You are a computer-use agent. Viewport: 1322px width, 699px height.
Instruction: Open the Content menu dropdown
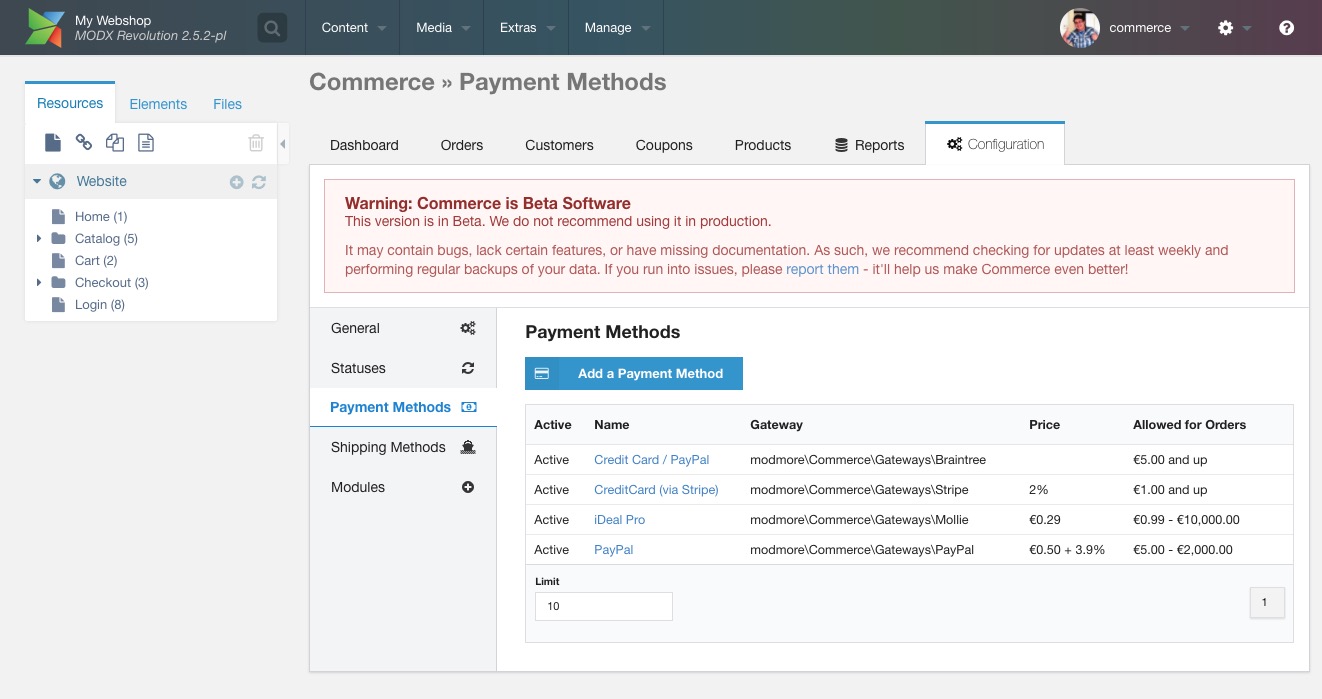click(x=353, y=28)
